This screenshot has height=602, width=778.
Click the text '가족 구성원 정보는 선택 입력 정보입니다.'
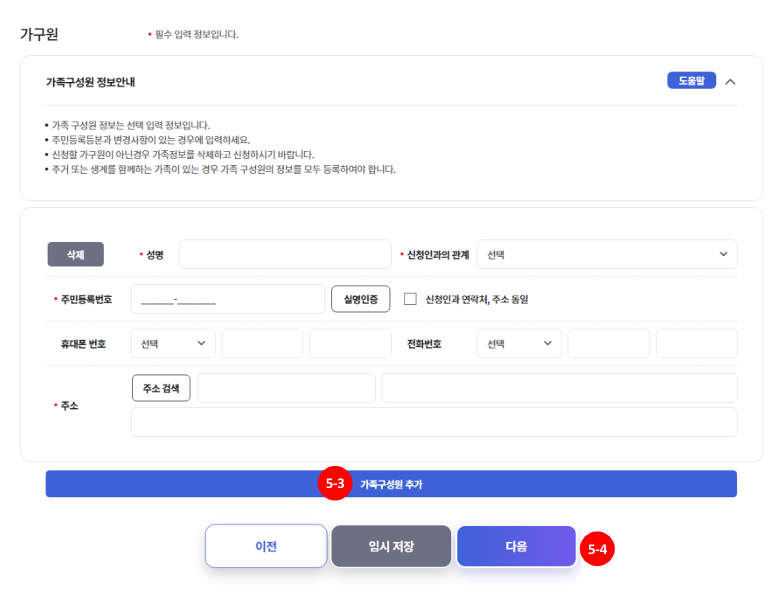point(130,125)
